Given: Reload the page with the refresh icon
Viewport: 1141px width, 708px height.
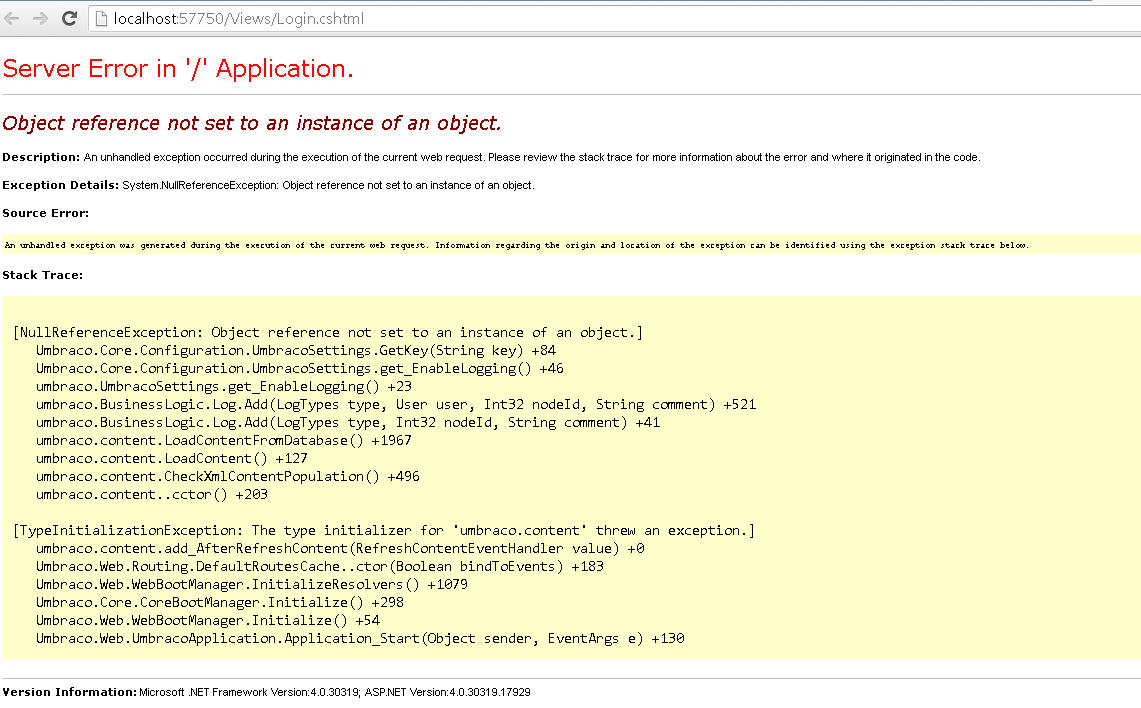Looking at the screenshot, I should [69, 18].
